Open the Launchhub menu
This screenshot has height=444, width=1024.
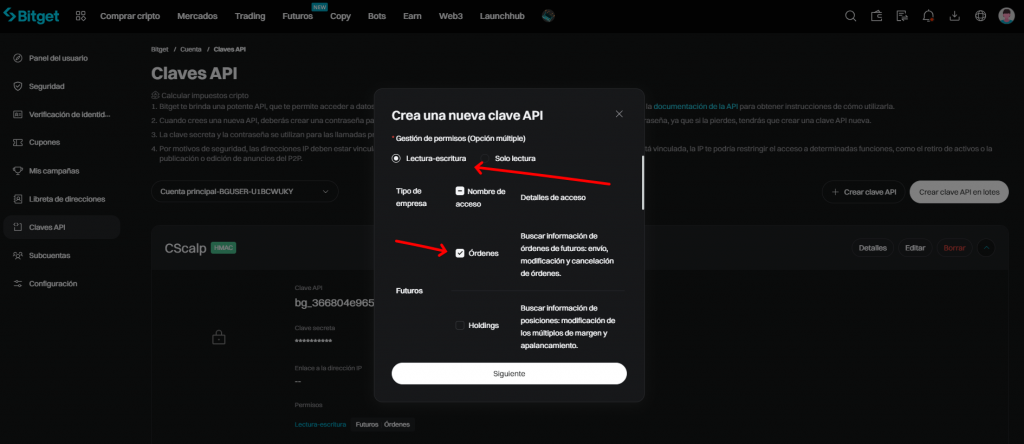[x=502, y=16]
